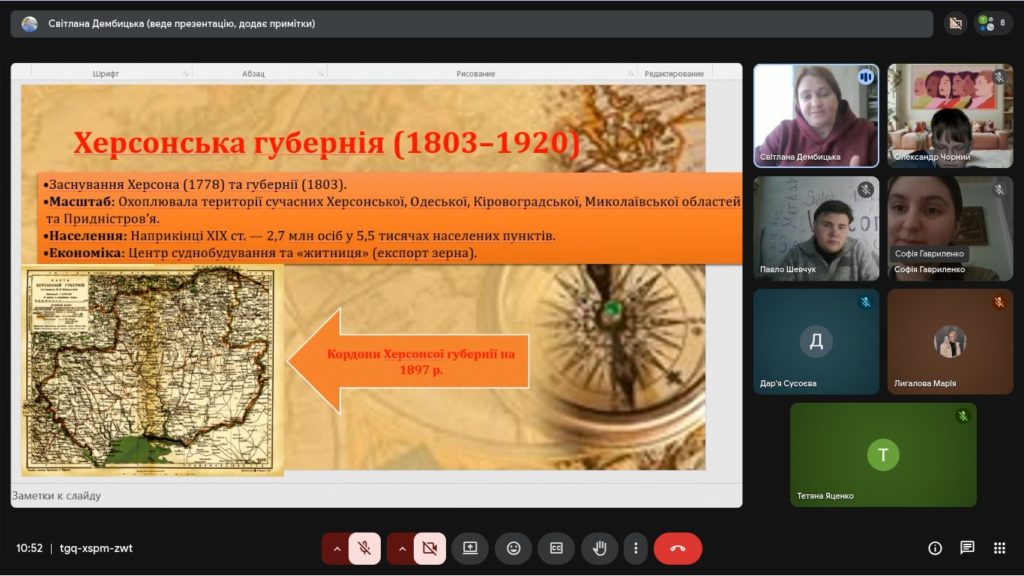Screen dimensions: 1024x576
Task: Raise your hand in the meeting
Action: pos(600,548)
